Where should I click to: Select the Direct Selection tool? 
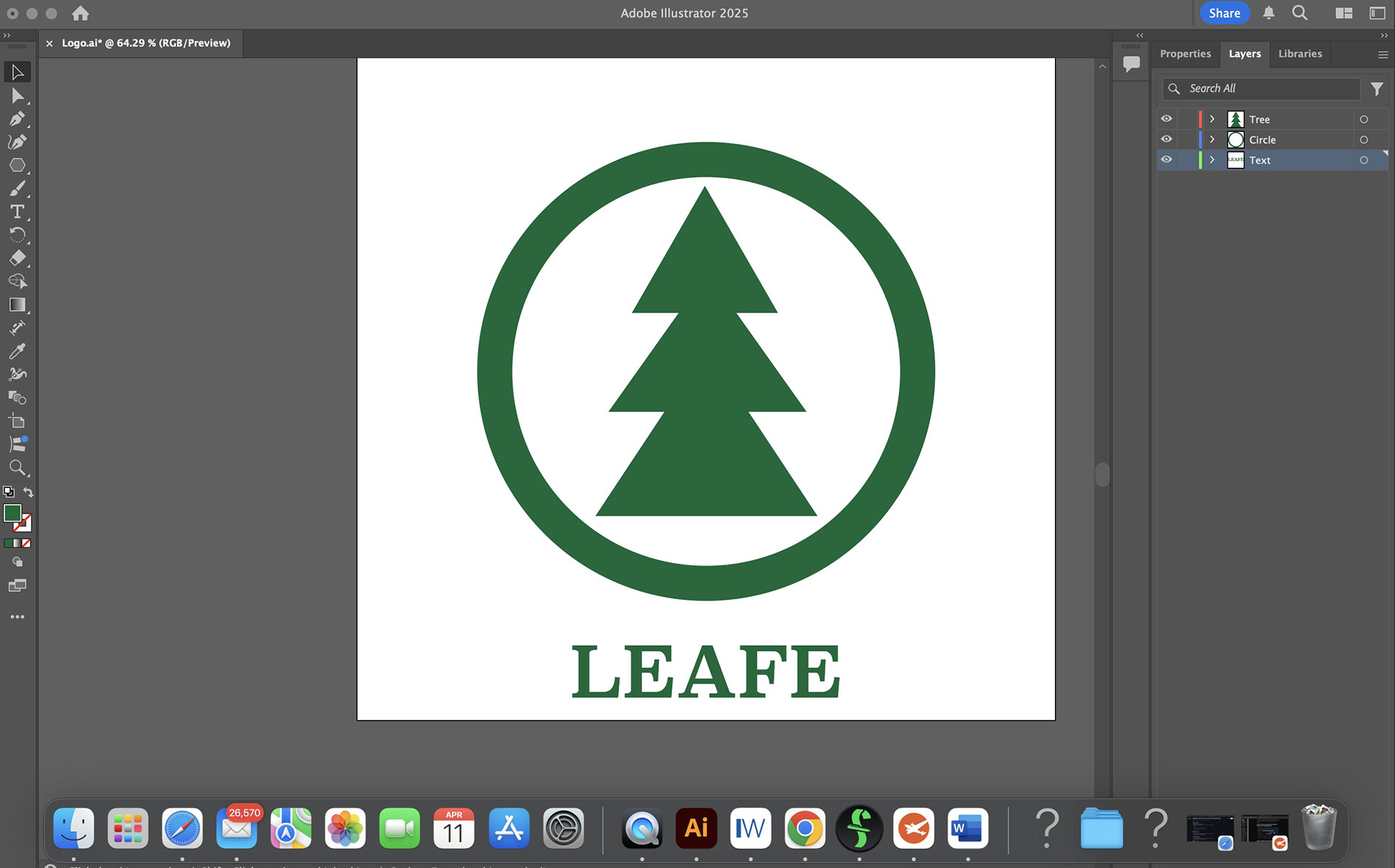[17, 96]
